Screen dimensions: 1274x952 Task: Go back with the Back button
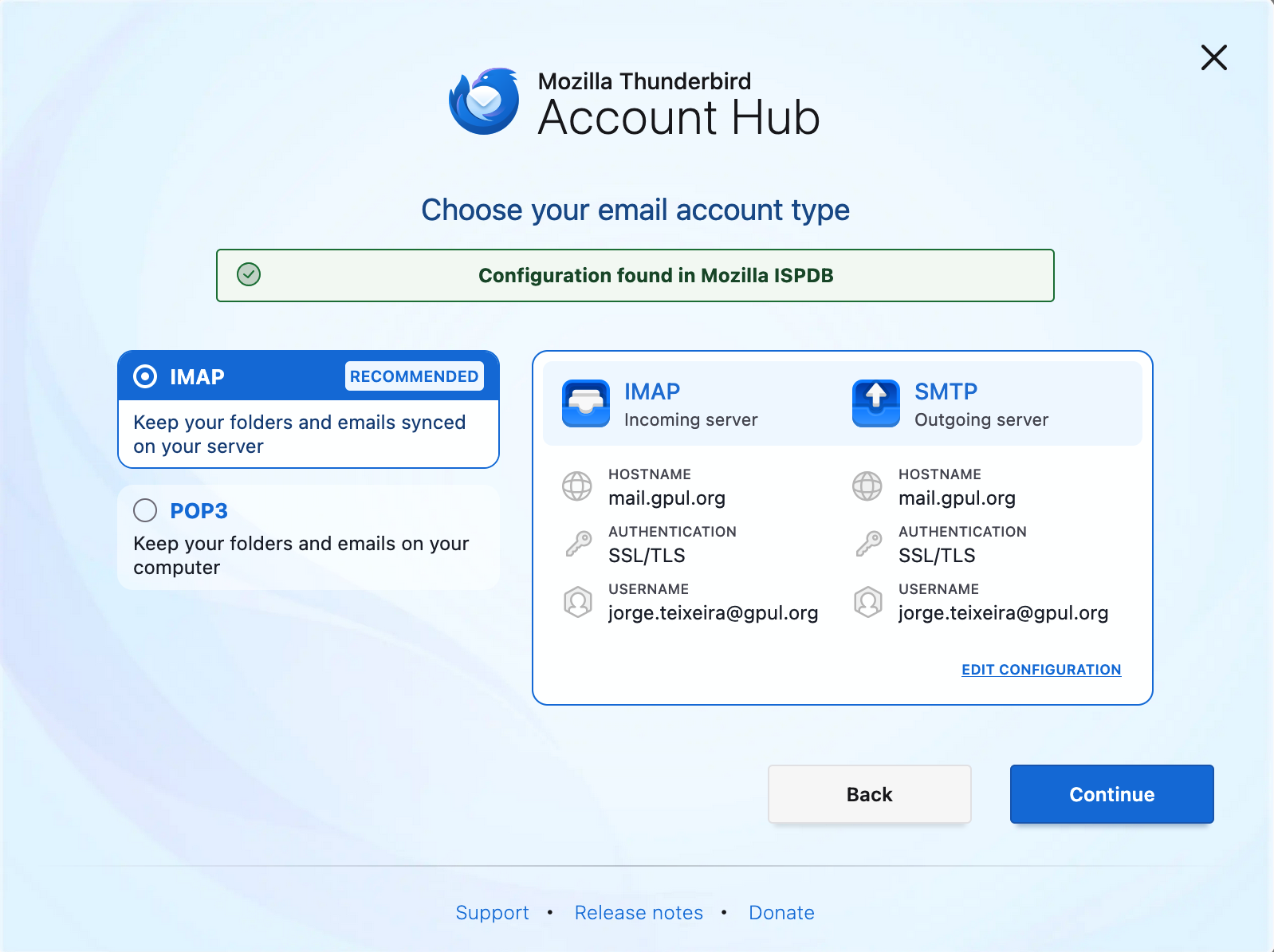pyautogui.click(x=870, y=794)
